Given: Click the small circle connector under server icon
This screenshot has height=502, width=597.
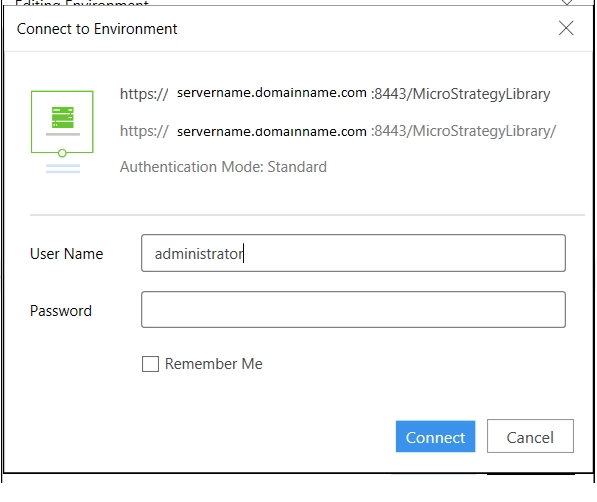Looking at the screenshot, I should click(62, 153).
